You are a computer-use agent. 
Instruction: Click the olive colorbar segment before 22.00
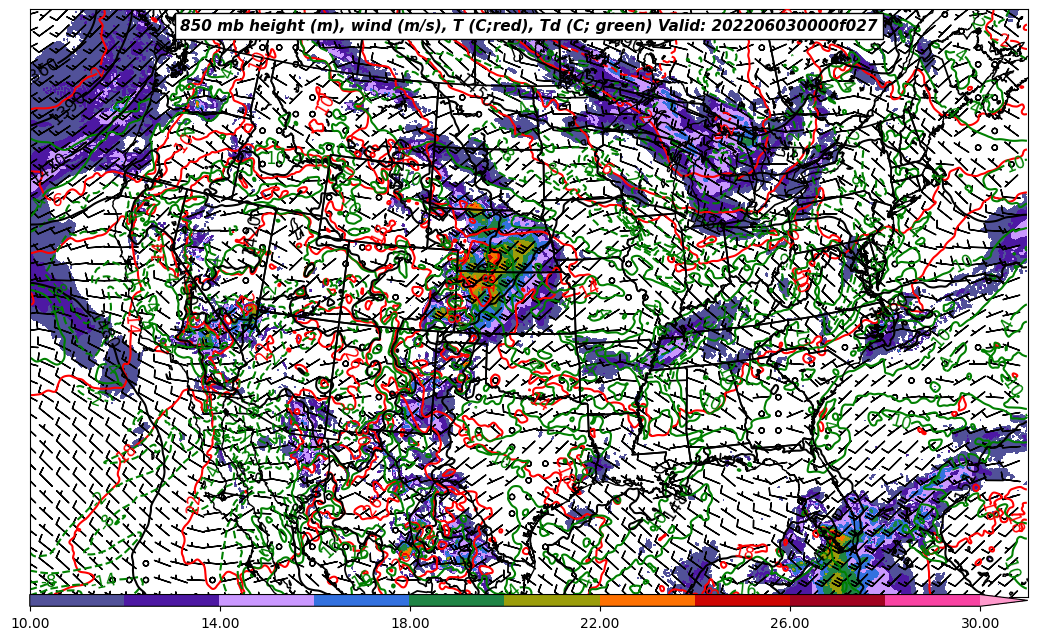pos(552,600)
